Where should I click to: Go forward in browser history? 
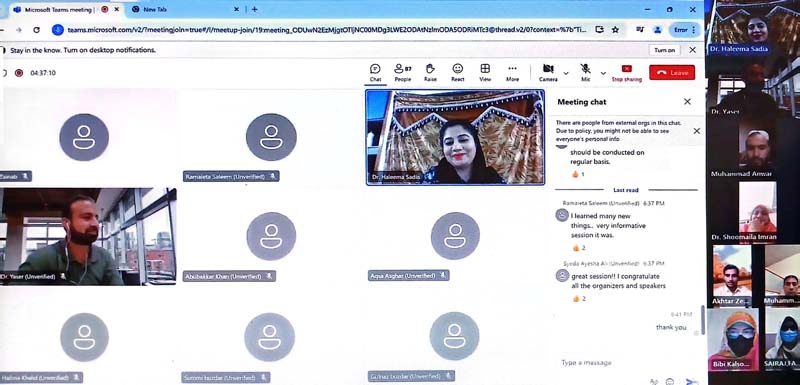click(x=18, y=30)
